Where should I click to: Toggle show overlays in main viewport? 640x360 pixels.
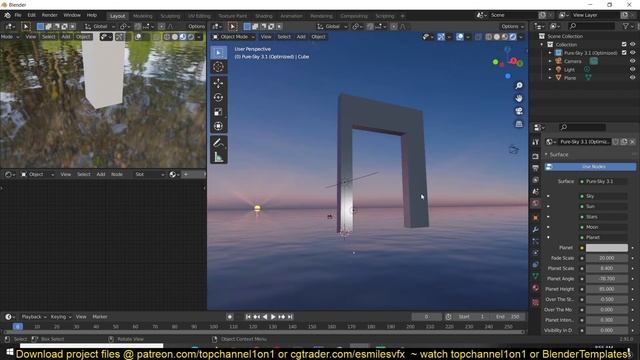460,37
